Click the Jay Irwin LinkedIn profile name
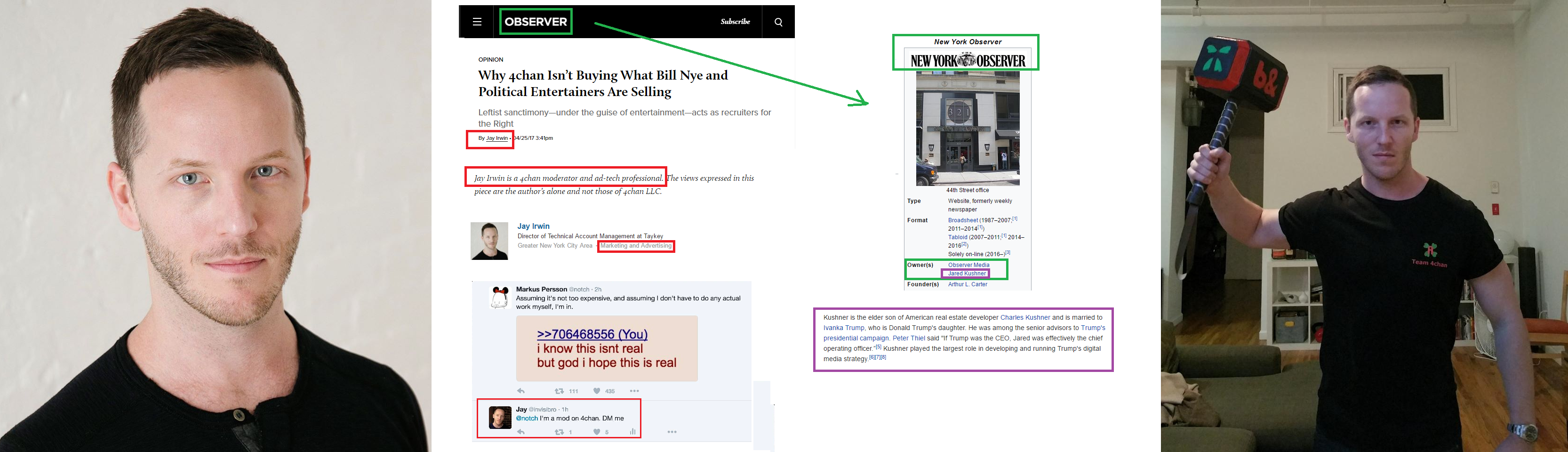The height and width of the screenshot is (452, 1568). [533, 226]
